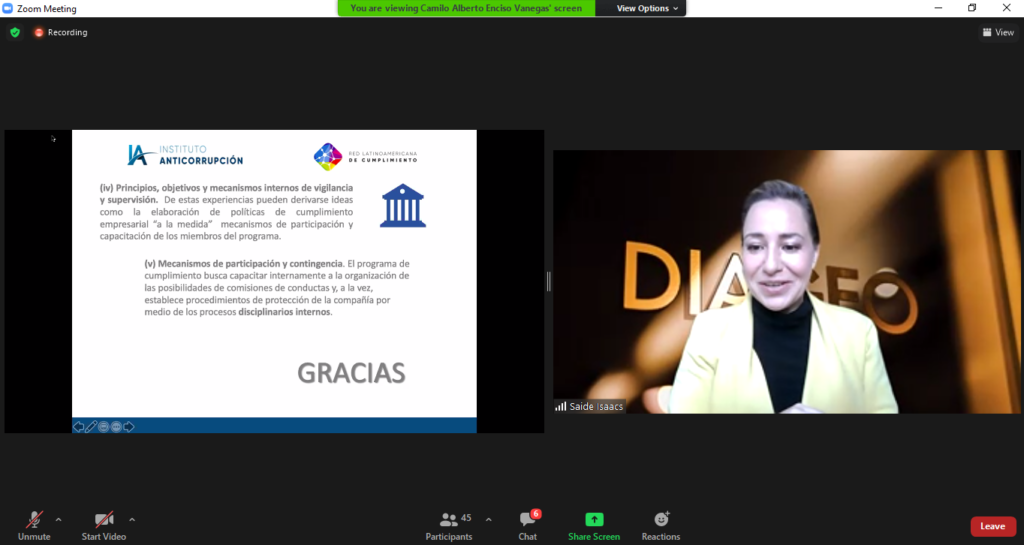The width and height of the screenshot is (1024, 545).
Task: Expand audio options caret beside Unmute
Action: coord(58,519)
